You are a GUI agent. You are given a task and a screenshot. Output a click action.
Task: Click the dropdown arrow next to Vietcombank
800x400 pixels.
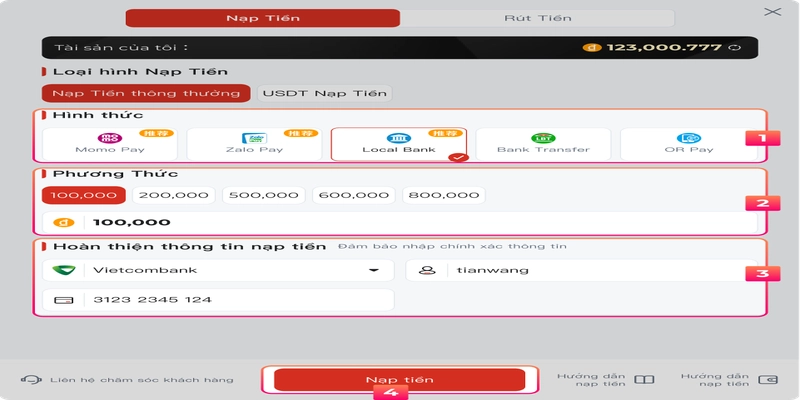pos(374,270)
